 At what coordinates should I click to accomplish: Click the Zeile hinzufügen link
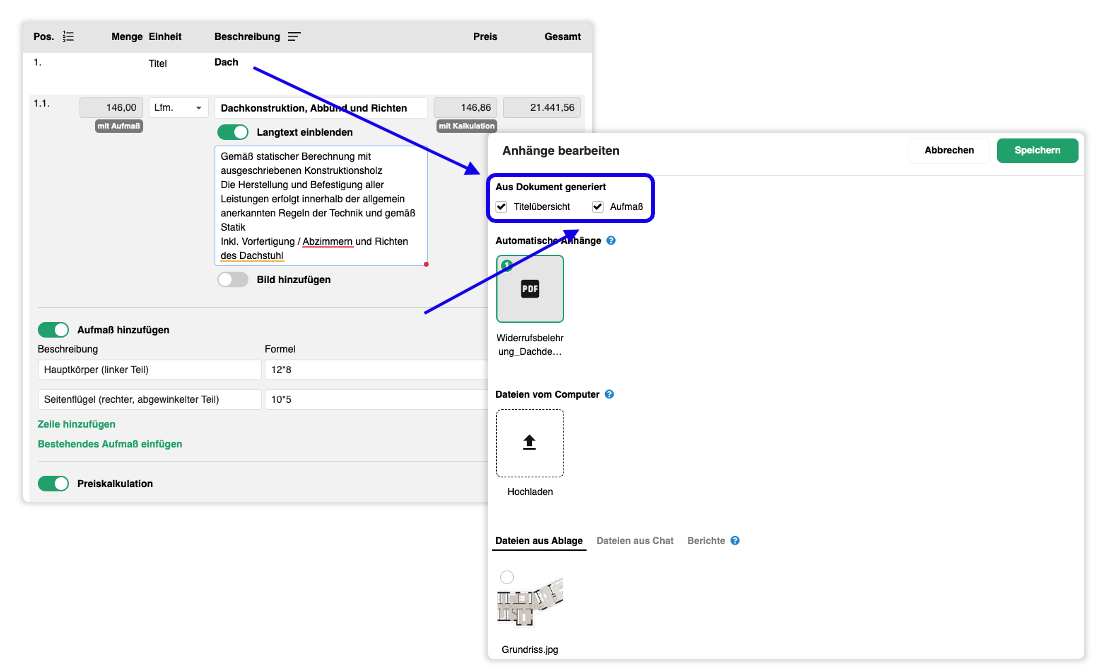[76, 424]
